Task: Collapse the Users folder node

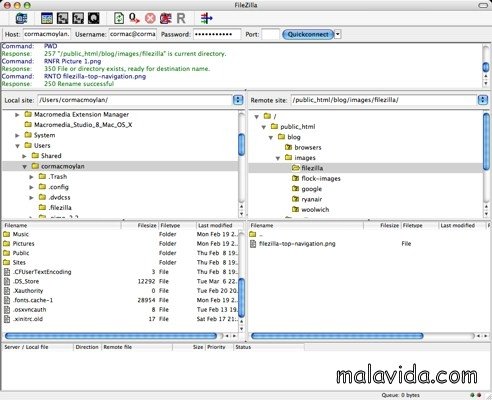Action: coord(17,146)
